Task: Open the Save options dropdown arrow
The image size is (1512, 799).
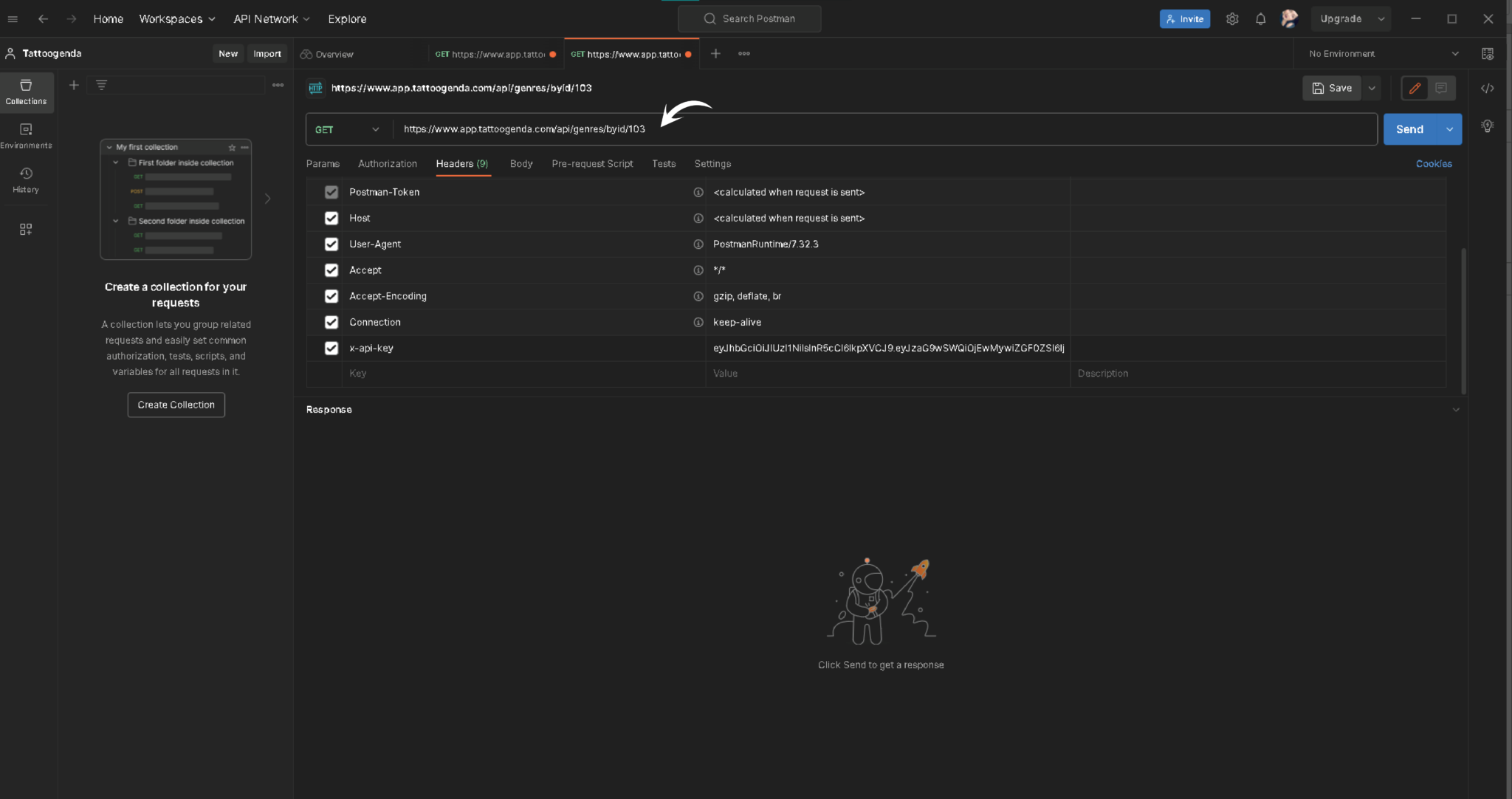Action: [1372, 89]
